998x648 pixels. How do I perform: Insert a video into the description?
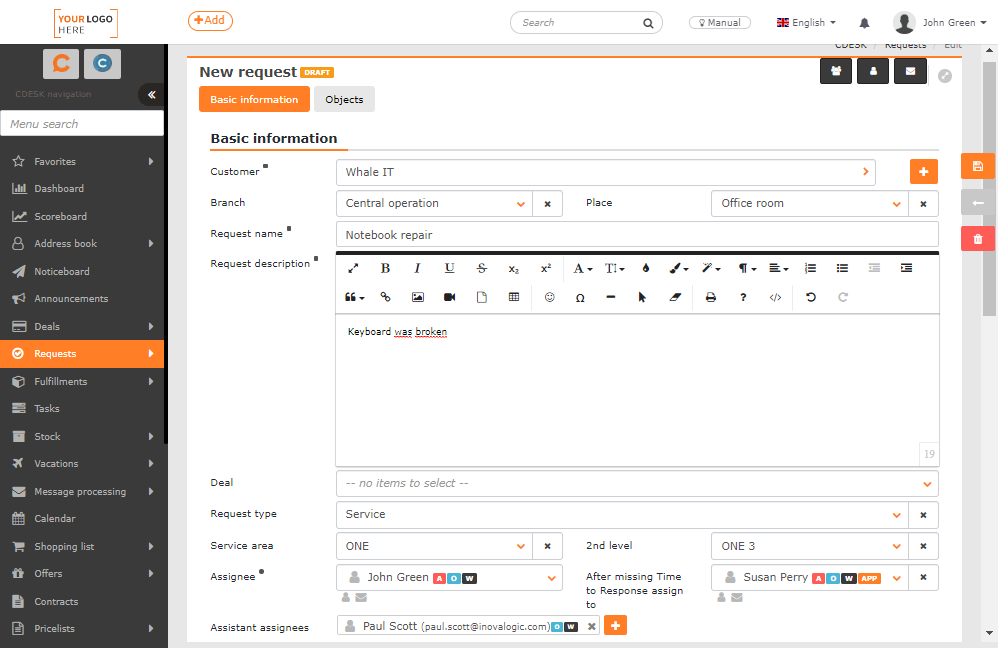(449, 296)
